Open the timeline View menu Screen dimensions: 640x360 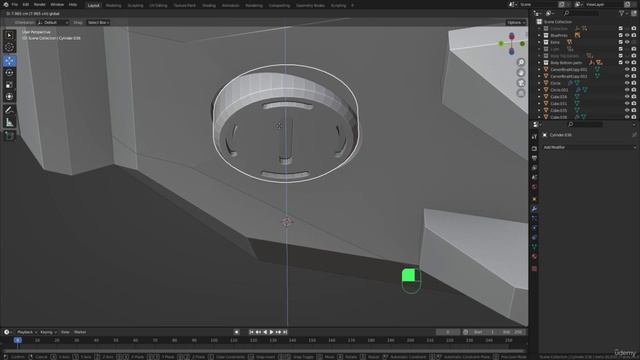65,332
